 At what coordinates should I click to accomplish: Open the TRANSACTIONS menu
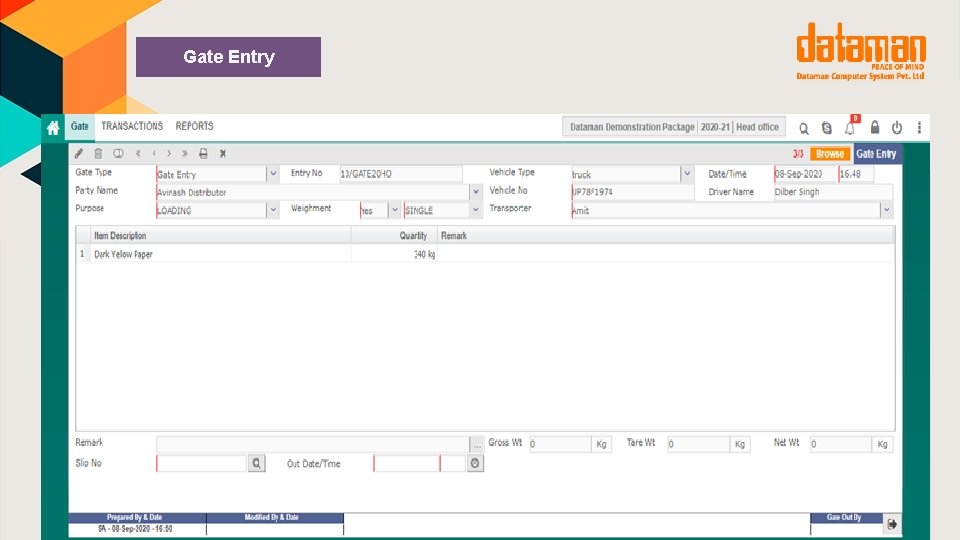[132, 126]
